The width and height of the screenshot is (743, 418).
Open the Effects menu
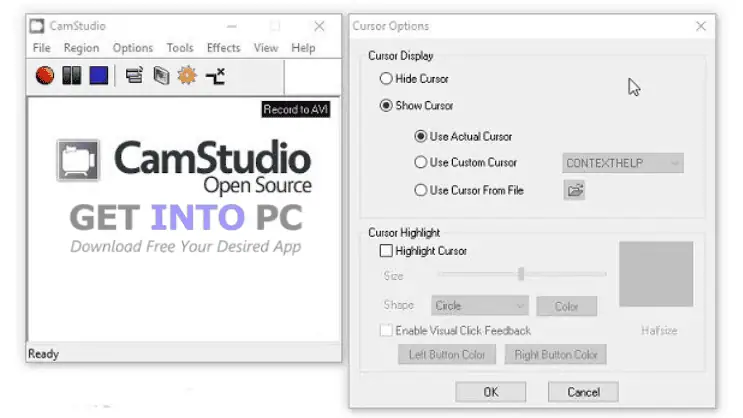224,48
